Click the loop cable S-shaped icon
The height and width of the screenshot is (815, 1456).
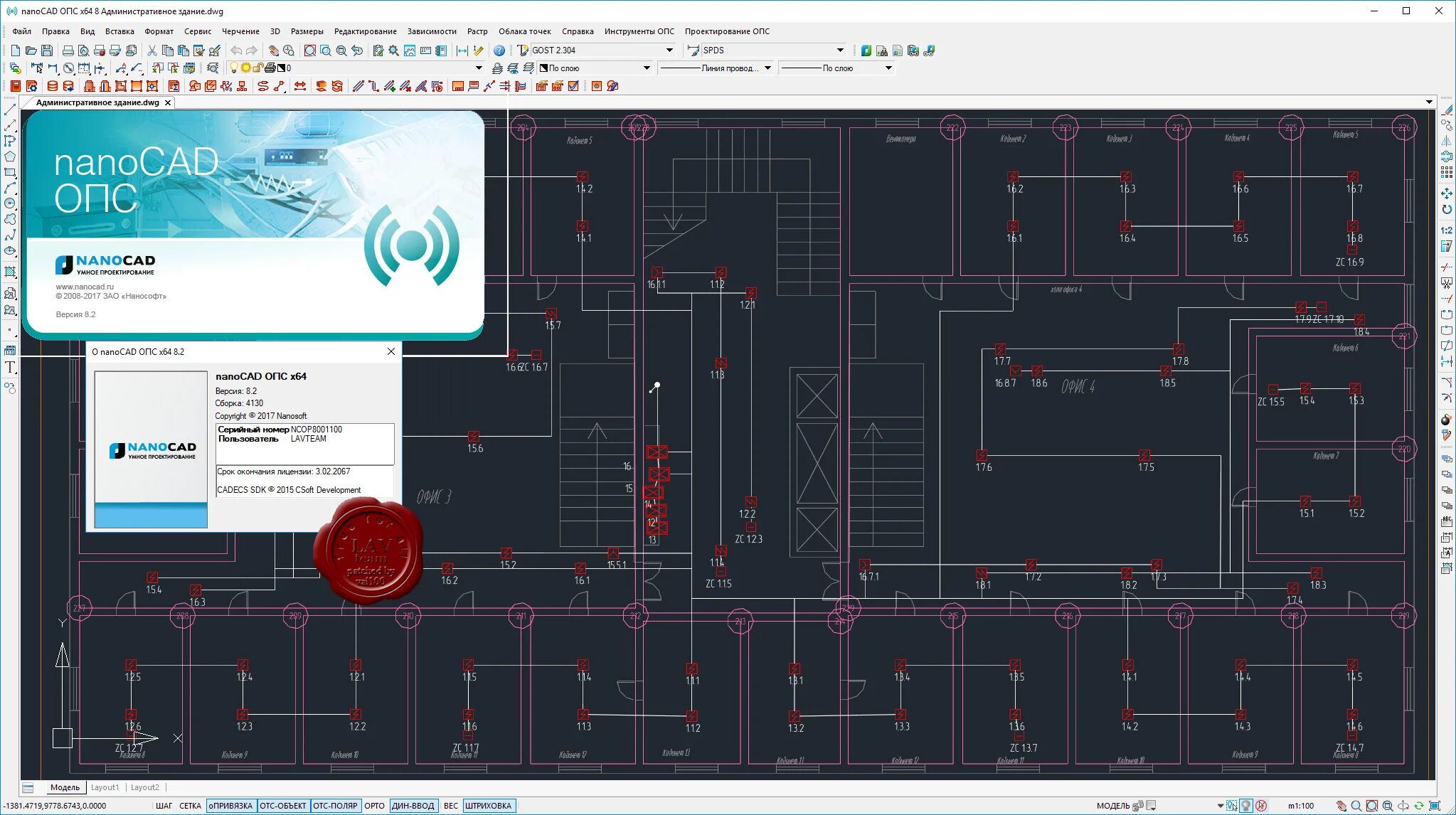click(263, 86)
